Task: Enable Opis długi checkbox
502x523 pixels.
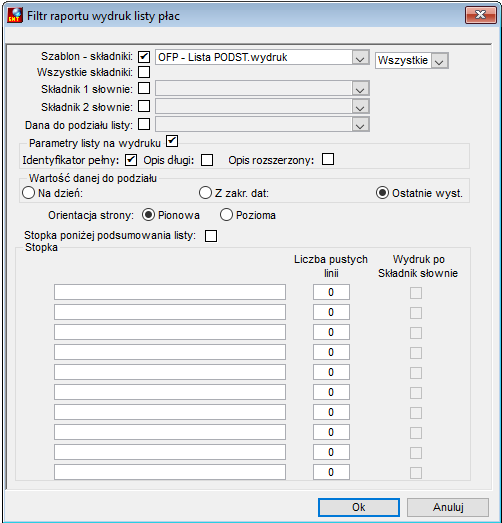Action: (207, 160)
